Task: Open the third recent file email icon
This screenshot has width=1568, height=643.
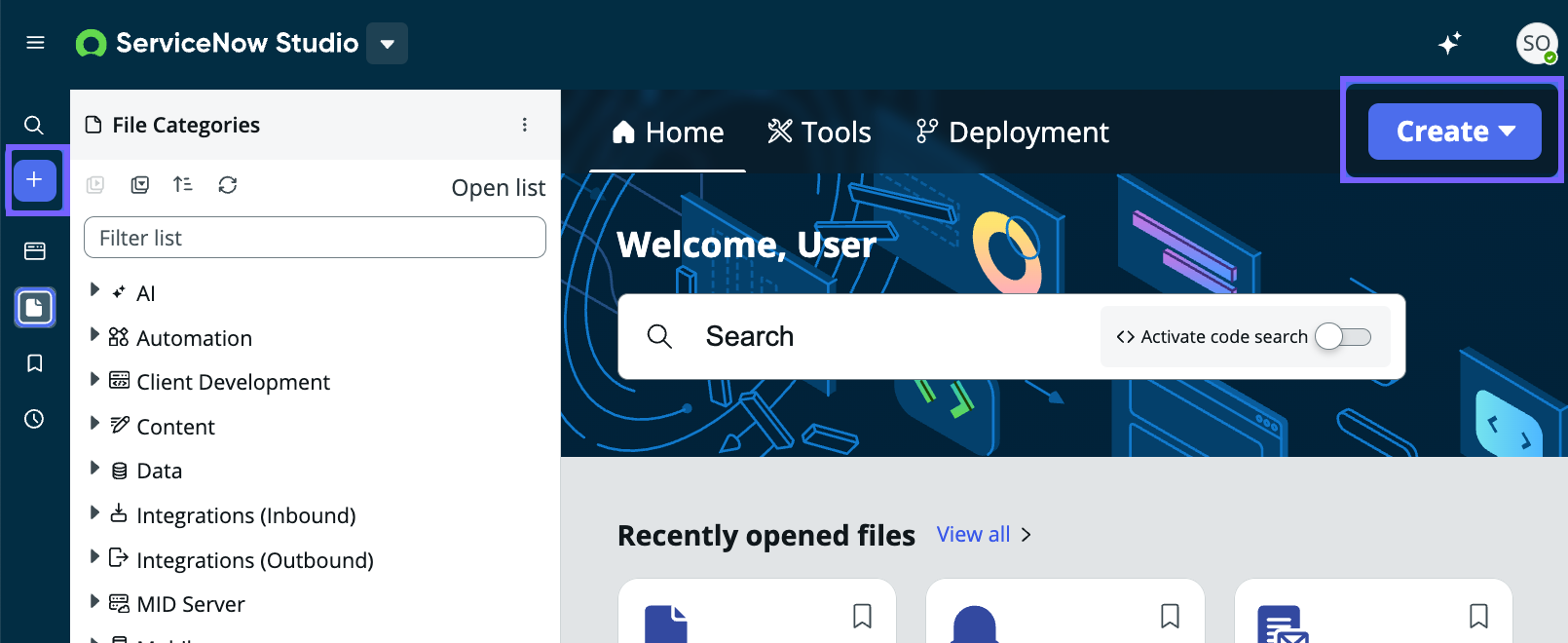Action: [x=1283, y=624]
